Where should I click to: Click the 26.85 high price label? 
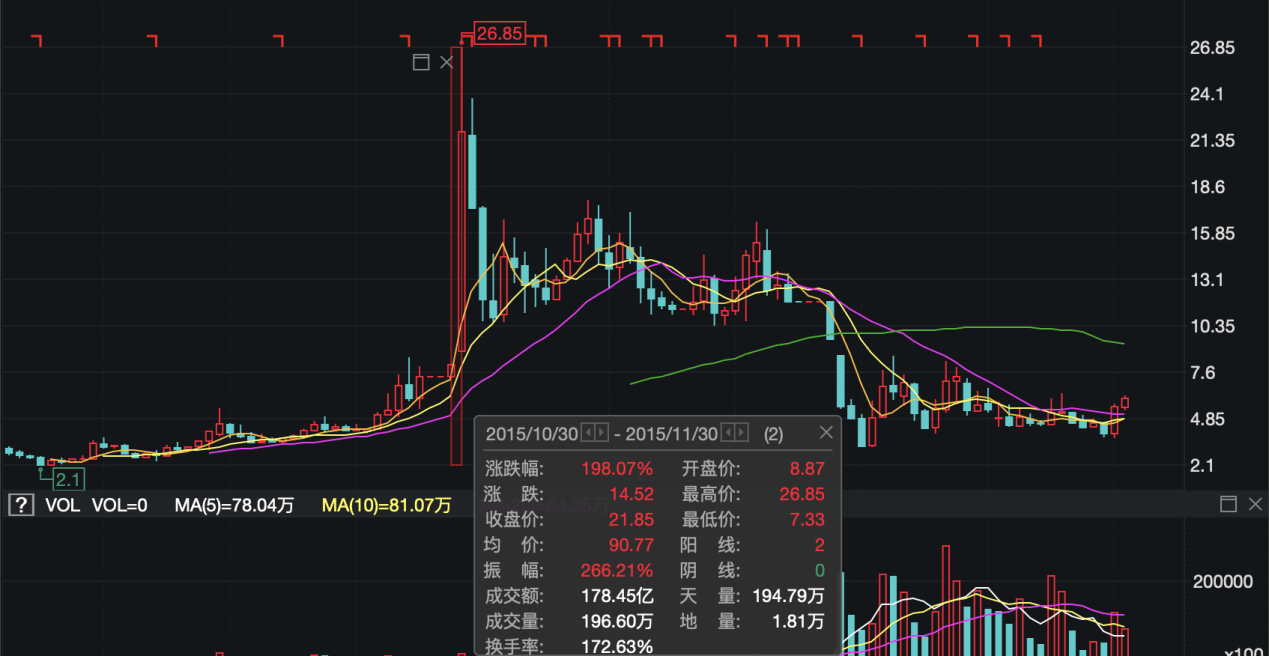[x=499, y=33]
